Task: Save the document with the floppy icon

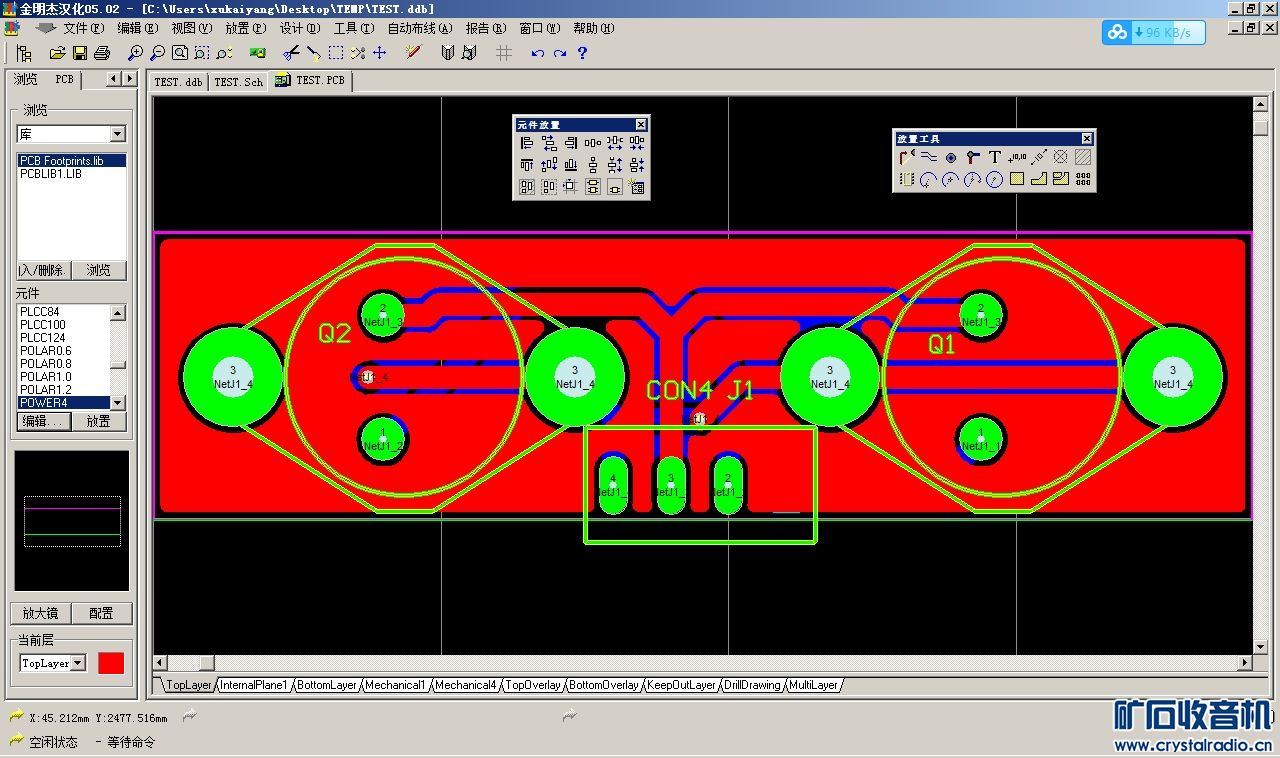Action: [79, 53]
